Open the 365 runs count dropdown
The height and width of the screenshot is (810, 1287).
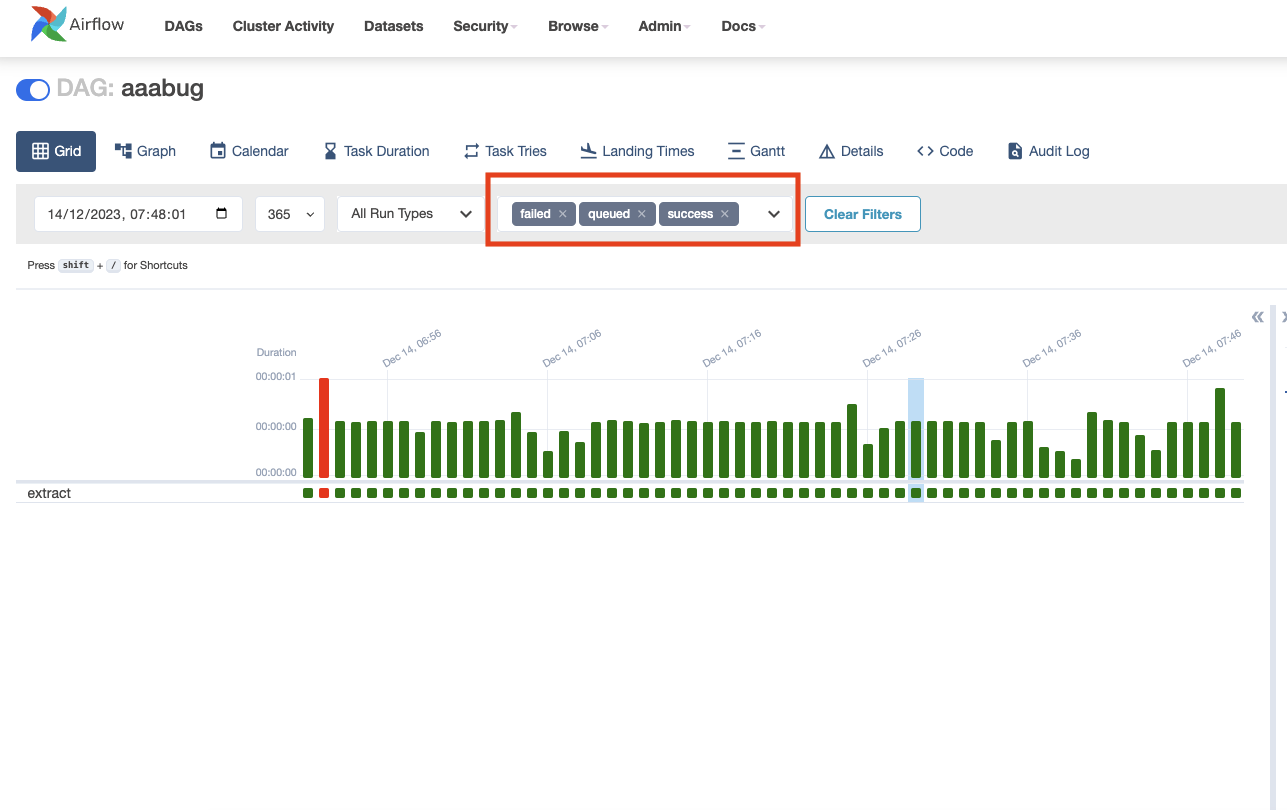click(290, 214)
